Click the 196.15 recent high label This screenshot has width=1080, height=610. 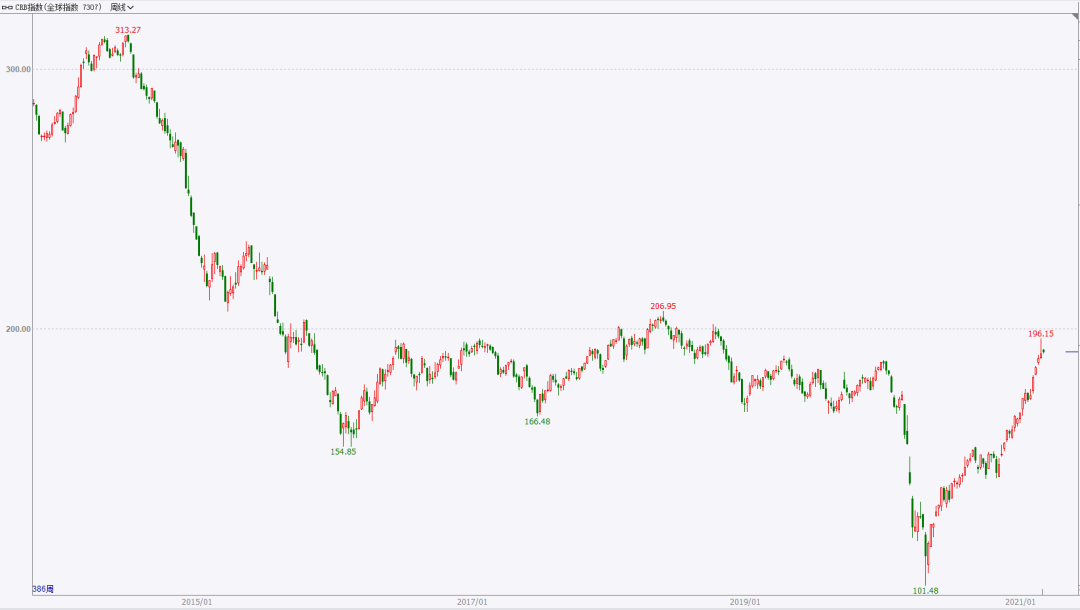pyautogui.click(x=1040, y=333)
